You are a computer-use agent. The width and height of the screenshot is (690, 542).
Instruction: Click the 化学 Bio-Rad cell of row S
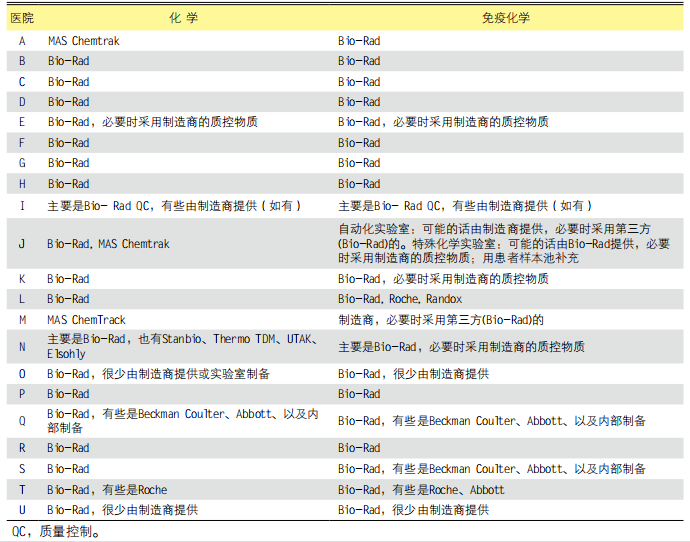pyautogui.click(x=68, y=469)
